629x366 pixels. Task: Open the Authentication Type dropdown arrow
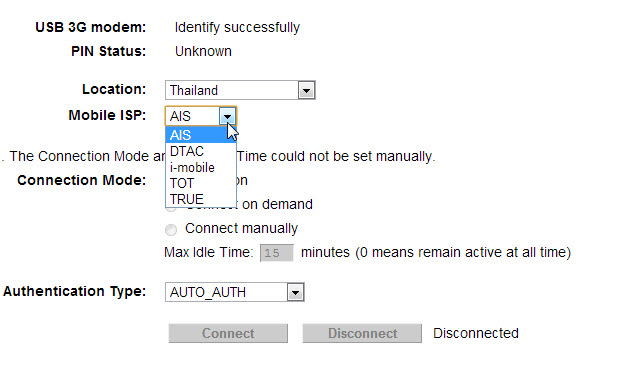[296, 292]
